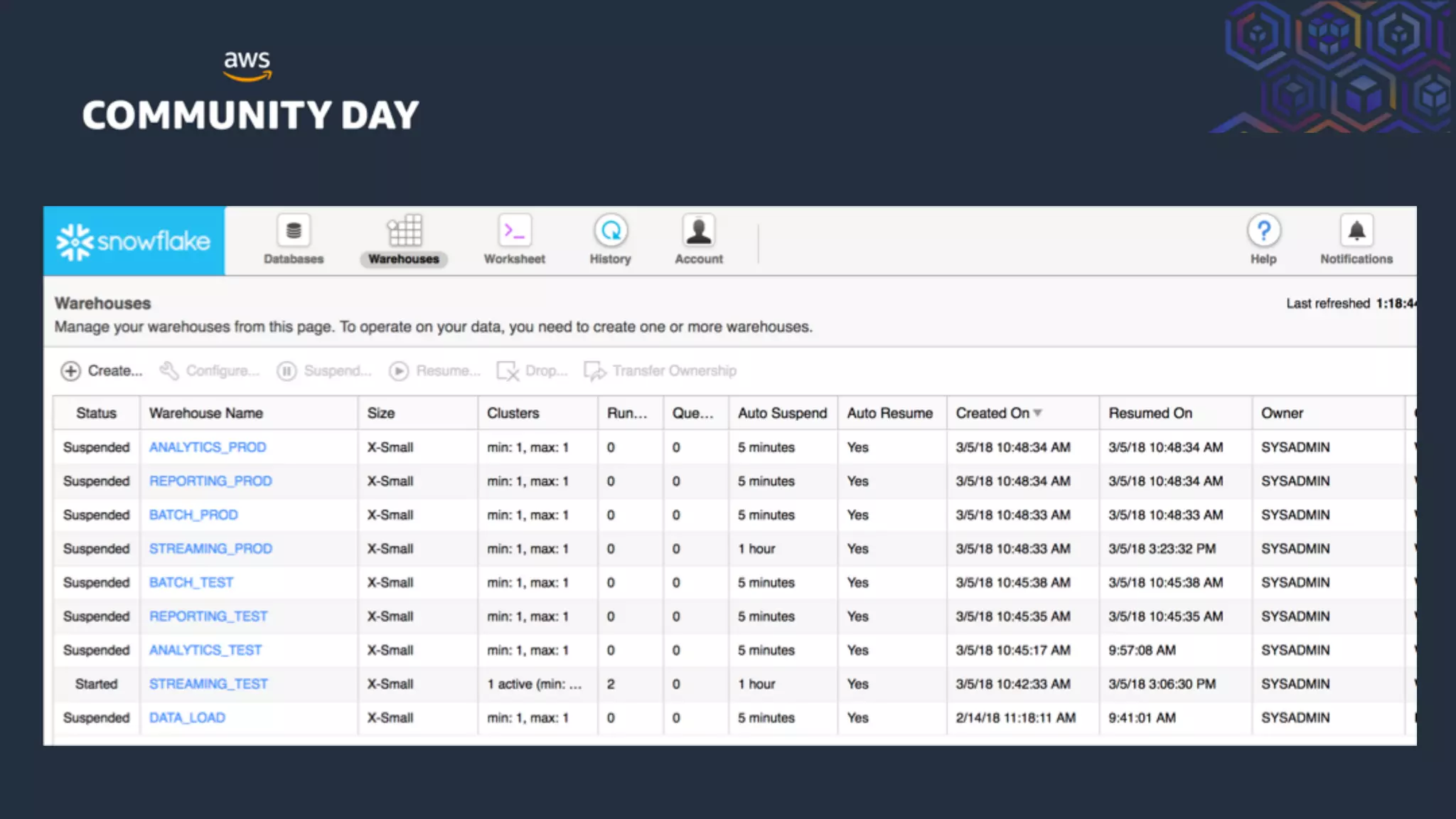
Task: Click the Account person icon
Action: [x=698, y=231]
